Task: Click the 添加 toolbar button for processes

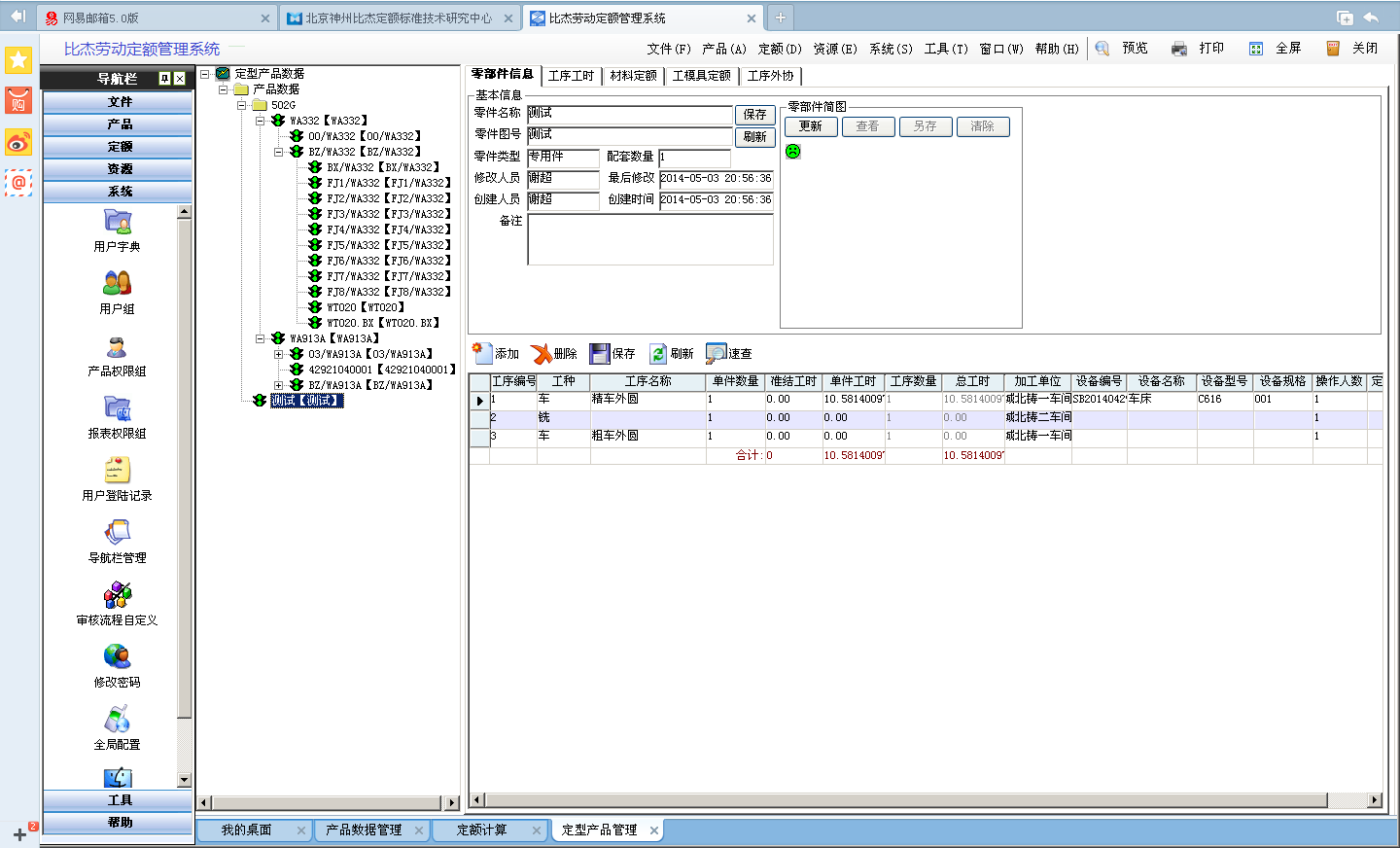Action: [496, 353]
